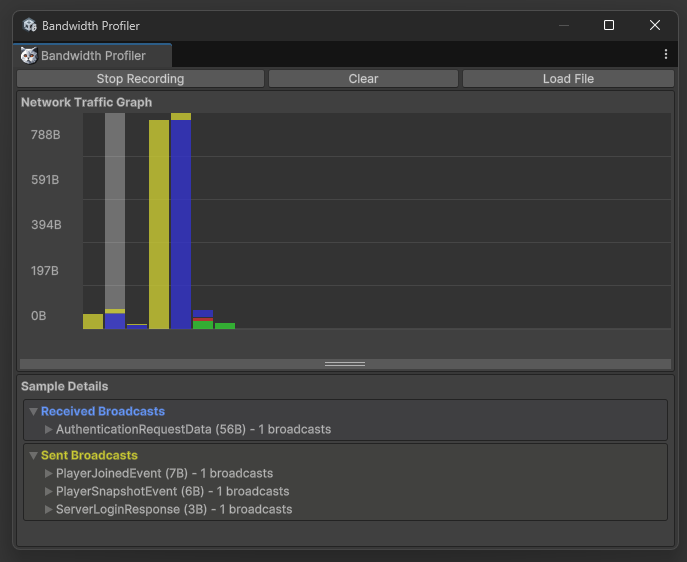
Task: Click the Unity icon in the title bar
Action: tap(30, 25)
